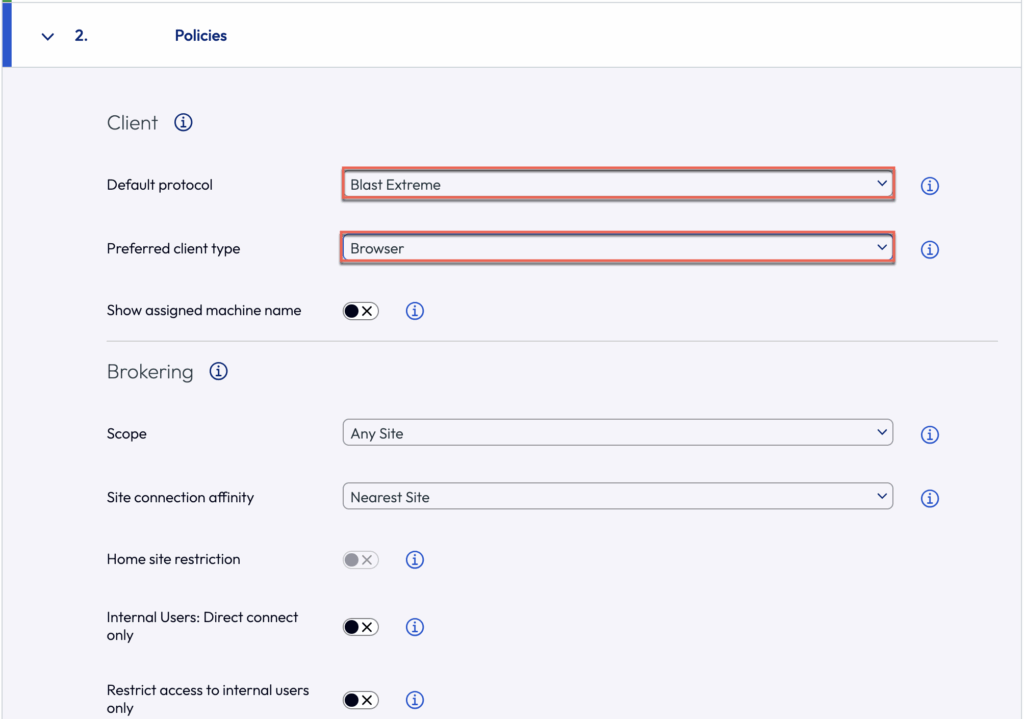The image size is (1024, 719).
Task: Click info icon for Site connection affinity
Action: [930, 498]
